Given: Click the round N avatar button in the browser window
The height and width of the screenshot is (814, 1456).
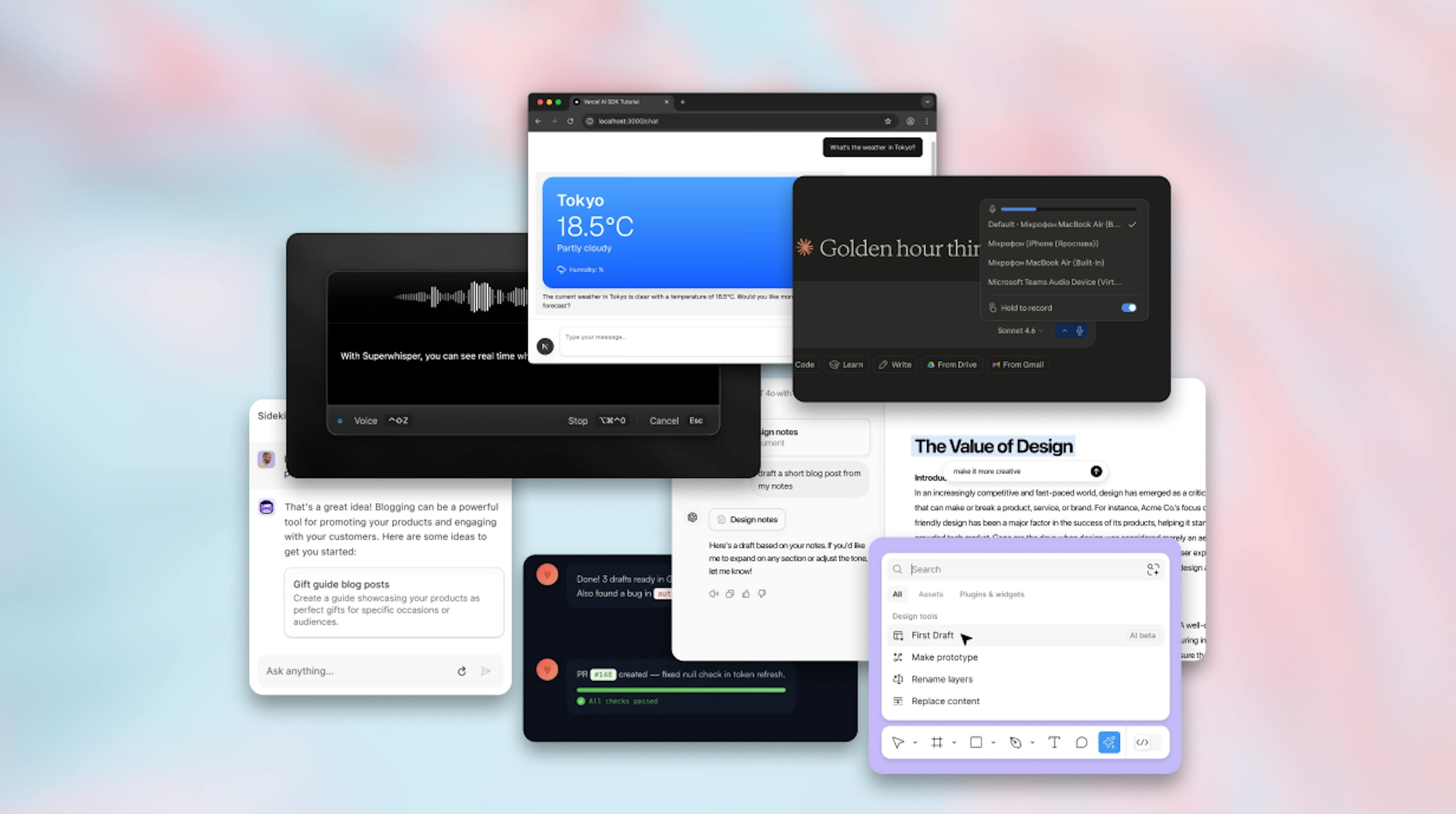Looking at the screenshot, I should (x=545, y=346).
